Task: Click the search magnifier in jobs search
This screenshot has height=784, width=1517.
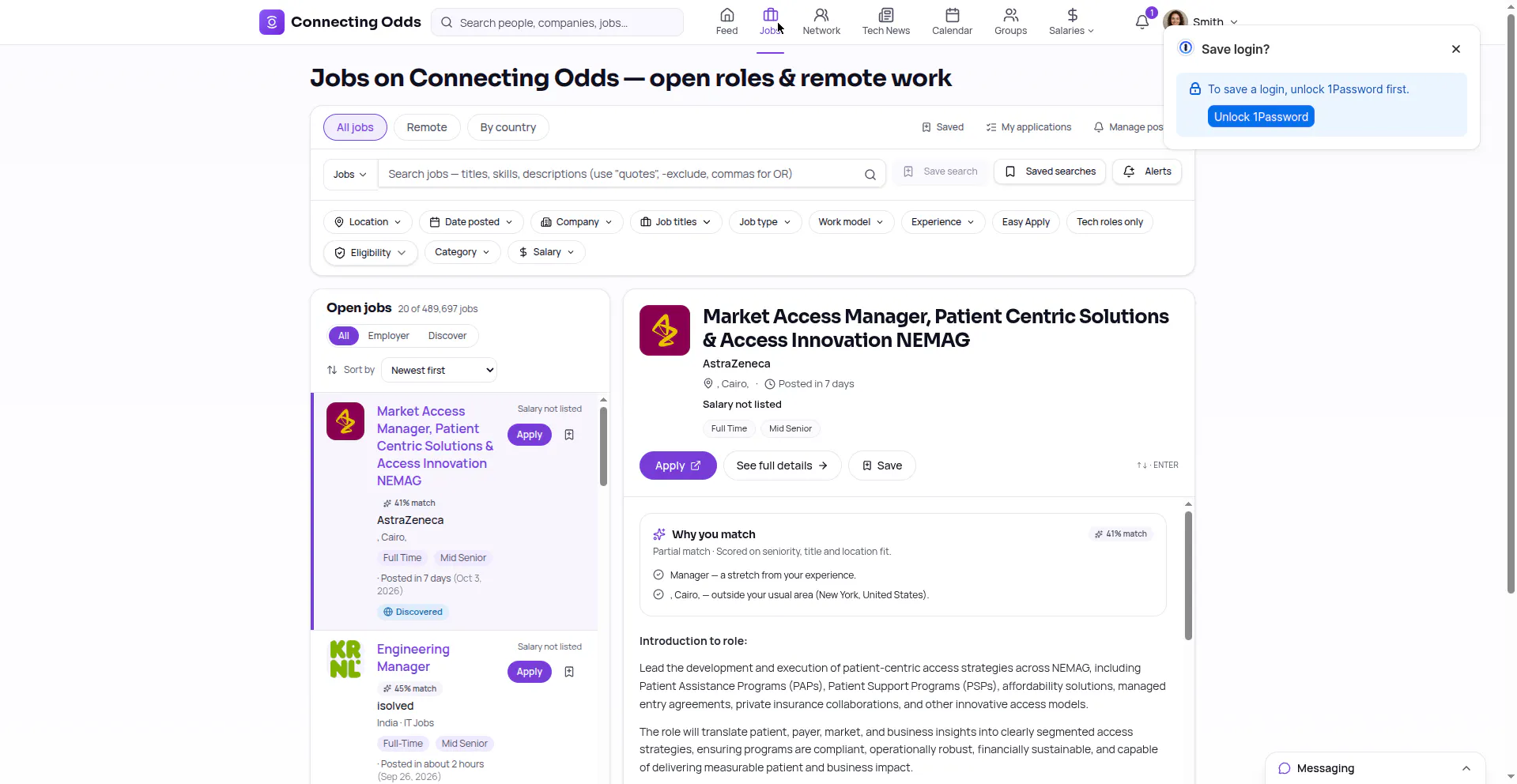Action: coord(870,175)
